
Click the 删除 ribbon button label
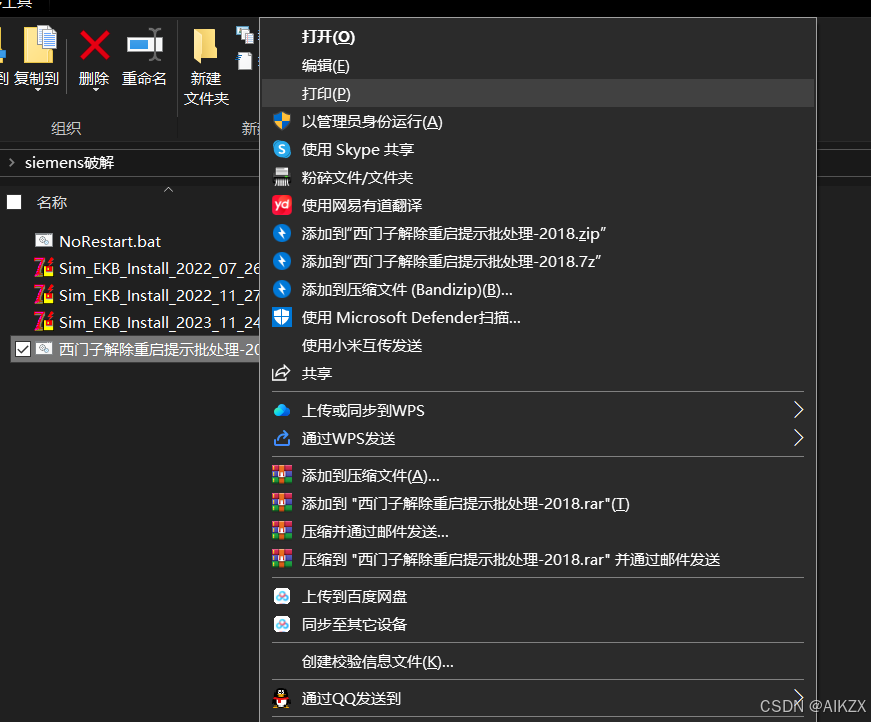tap(94, 79)
